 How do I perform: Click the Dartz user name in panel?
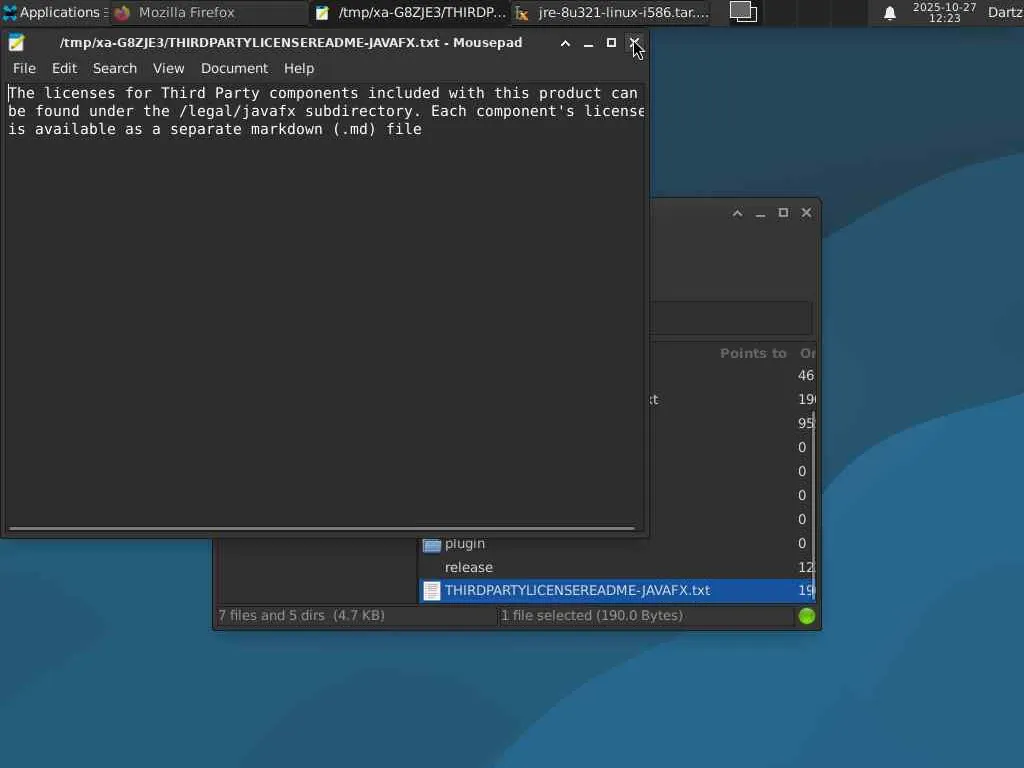click(1005, 12)
